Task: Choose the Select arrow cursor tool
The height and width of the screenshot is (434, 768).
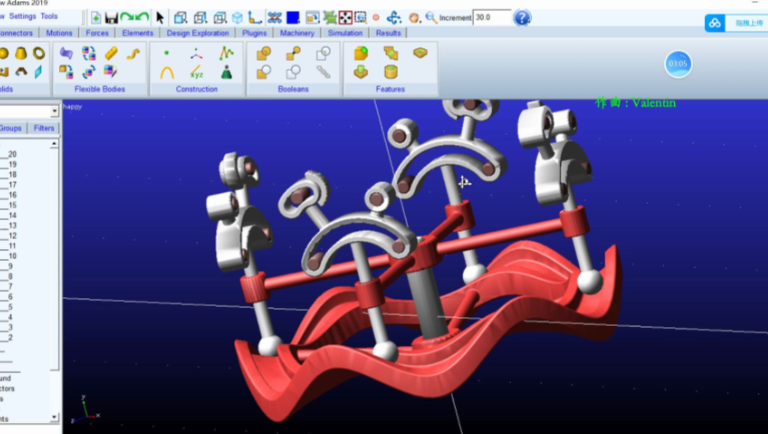Action: click(160, 17)
